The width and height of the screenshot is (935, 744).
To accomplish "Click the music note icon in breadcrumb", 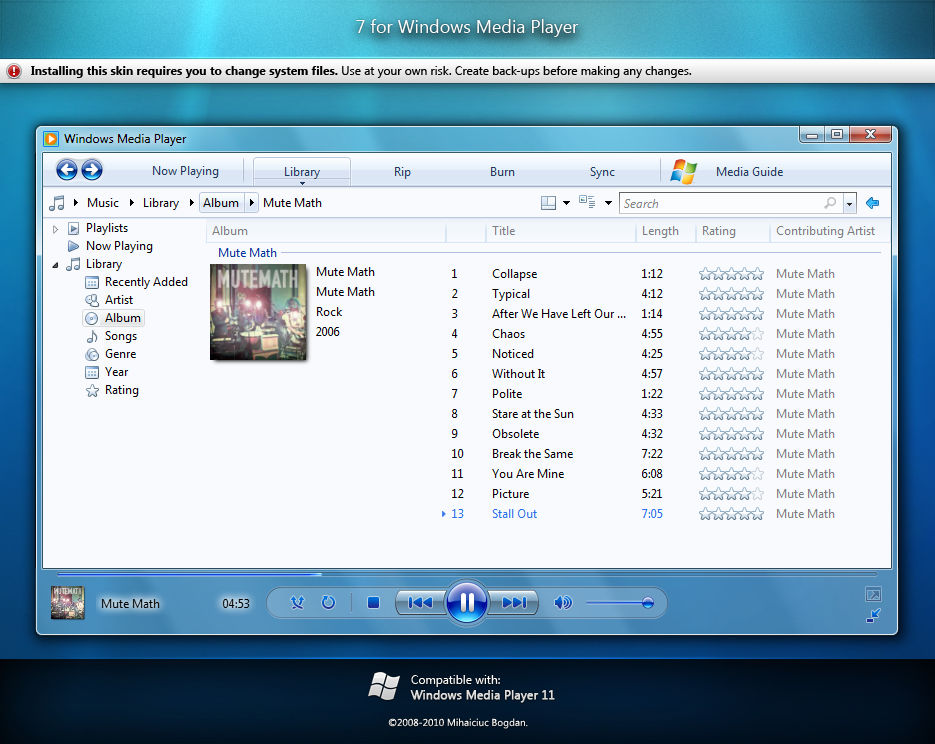I will pos(57,203).
